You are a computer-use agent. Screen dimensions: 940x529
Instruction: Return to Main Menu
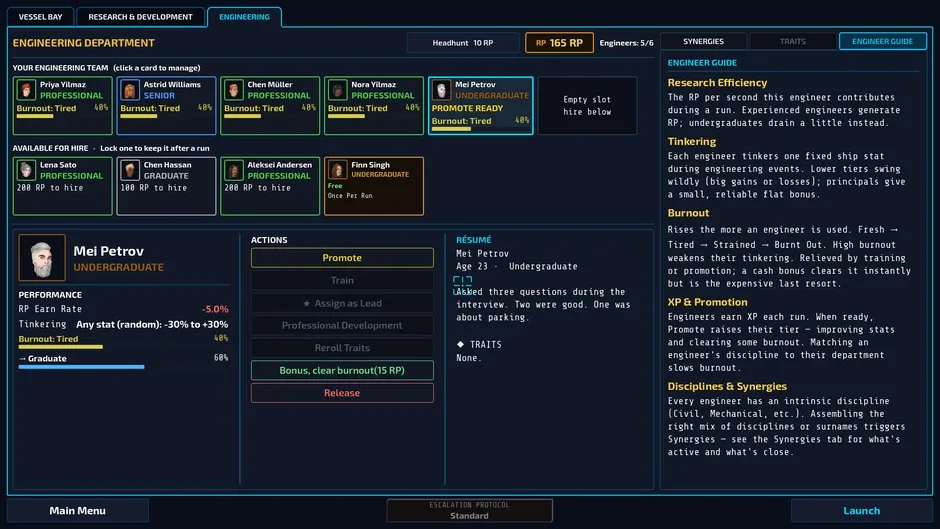coord(77,510)
